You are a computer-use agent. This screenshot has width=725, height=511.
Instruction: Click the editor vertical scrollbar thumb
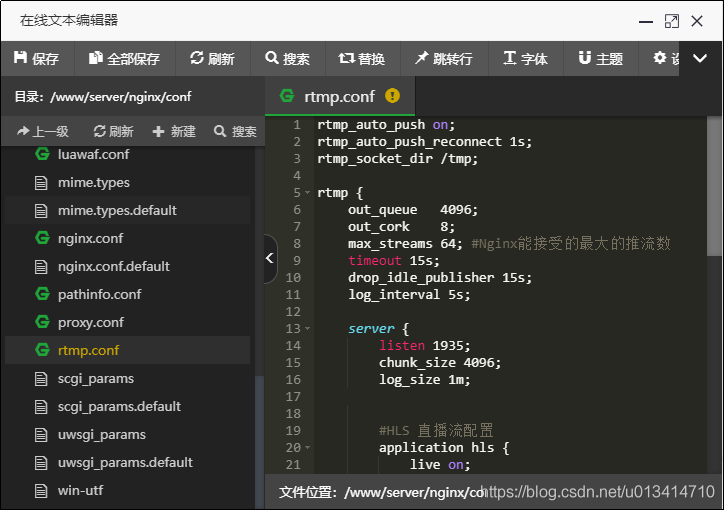(x=714, y=186)
